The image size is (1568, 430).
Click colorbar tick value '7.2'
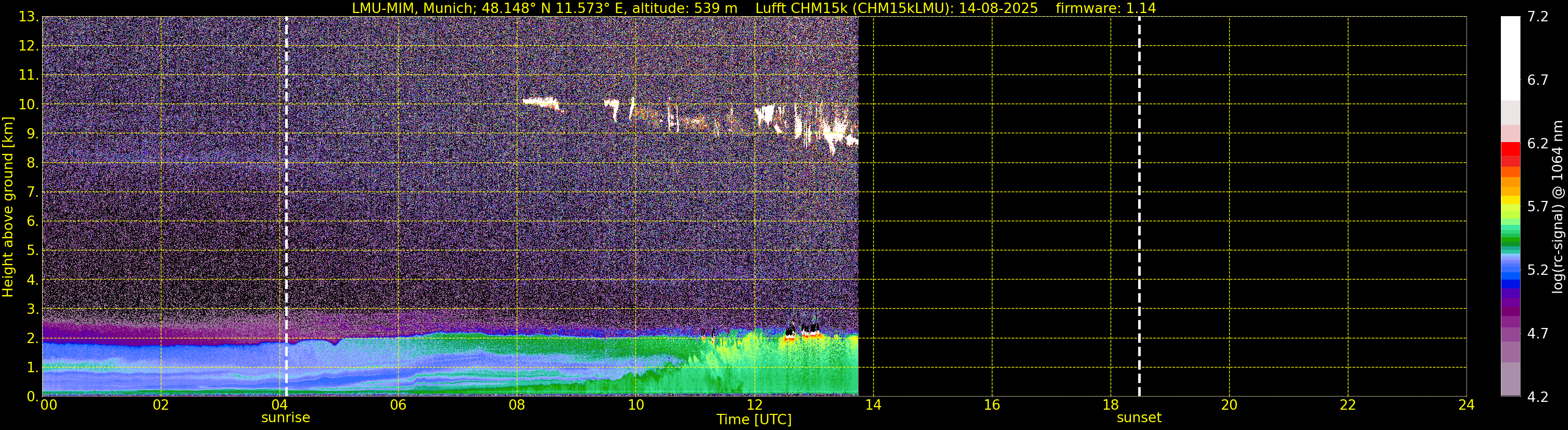click(x=1538, y=17)
